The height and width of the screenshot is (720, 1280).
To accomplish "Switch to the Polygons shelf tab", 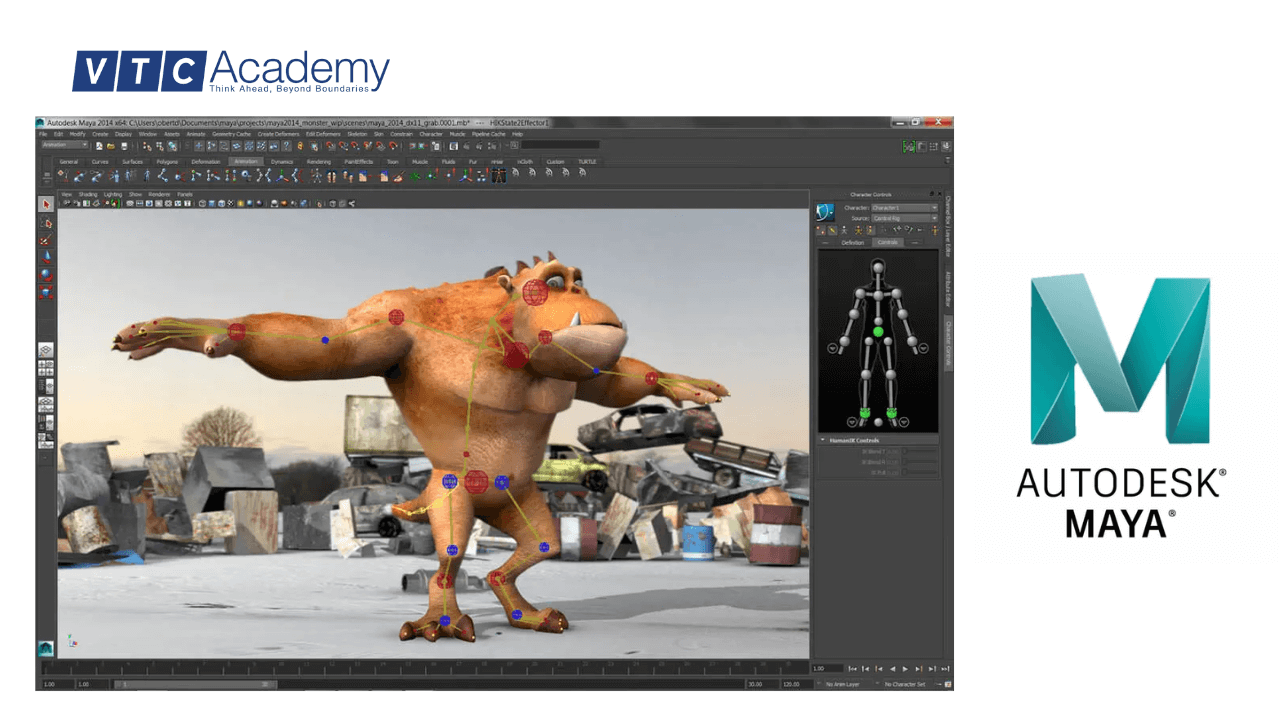I will pyautogui.click(x=166, y=161).
